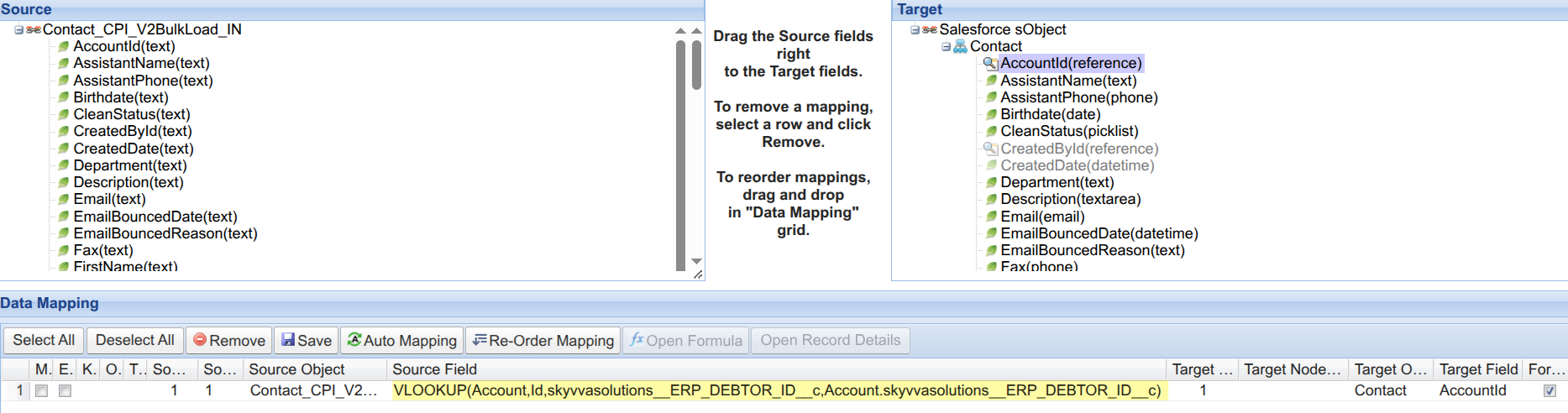This screenshot has height=413, width=1568.
Task: Select target field CreatedDate(datetime)
Action: [x=1078, y=165]
